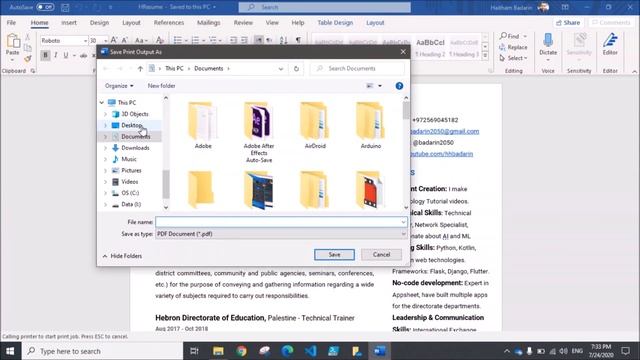The image size is (640, 360).
Task: Click Documents in the address breadcrumb
Action: click(x=209, y=69)
